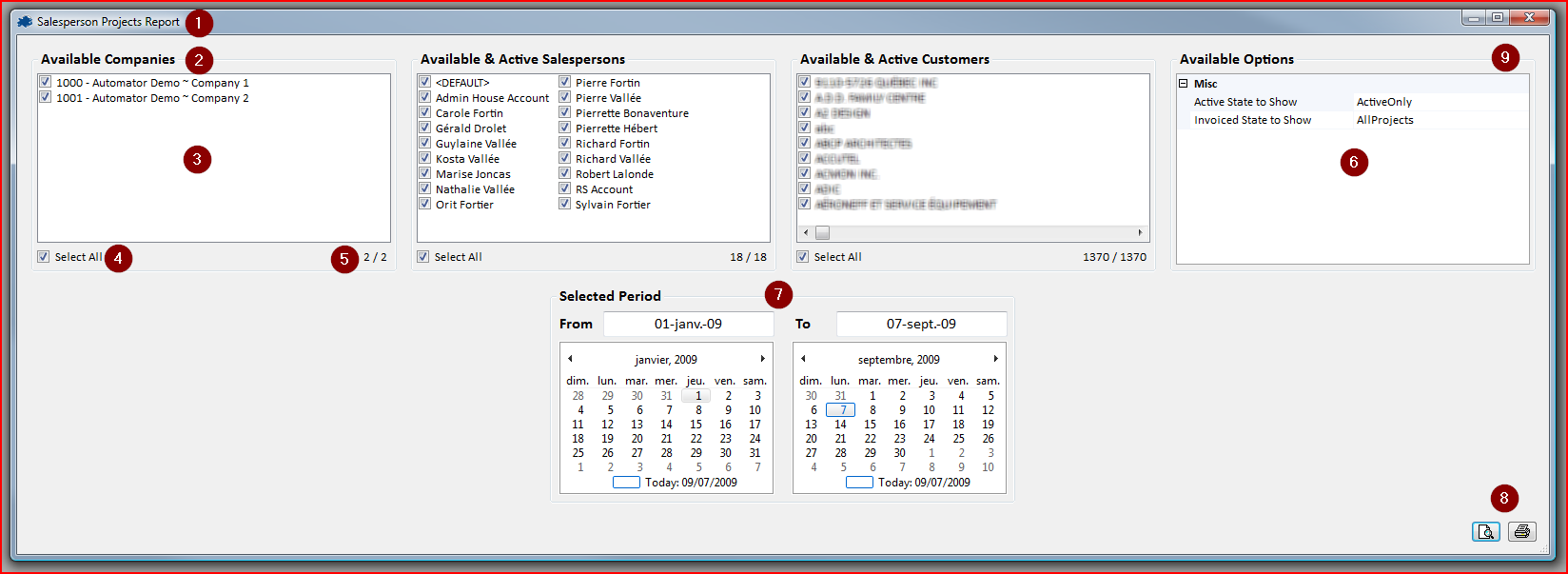Select day 15 in the janvier 2009 calendar

[x=696, y=425]
